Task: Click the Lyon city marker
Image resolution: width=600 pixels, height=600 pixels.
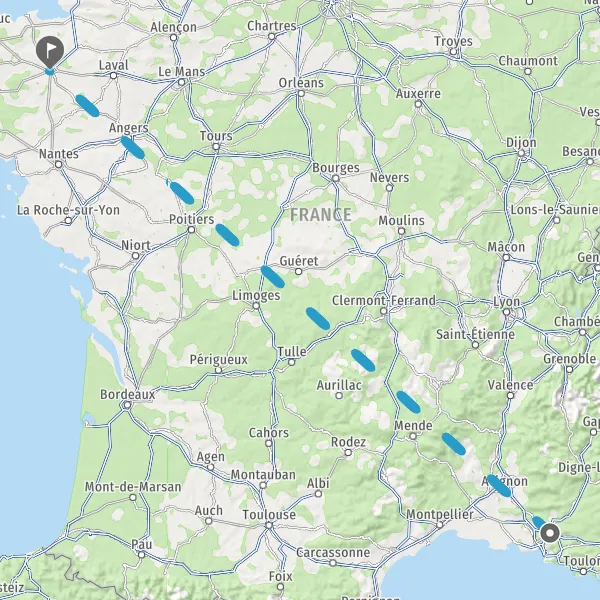Action: (507, 312)
